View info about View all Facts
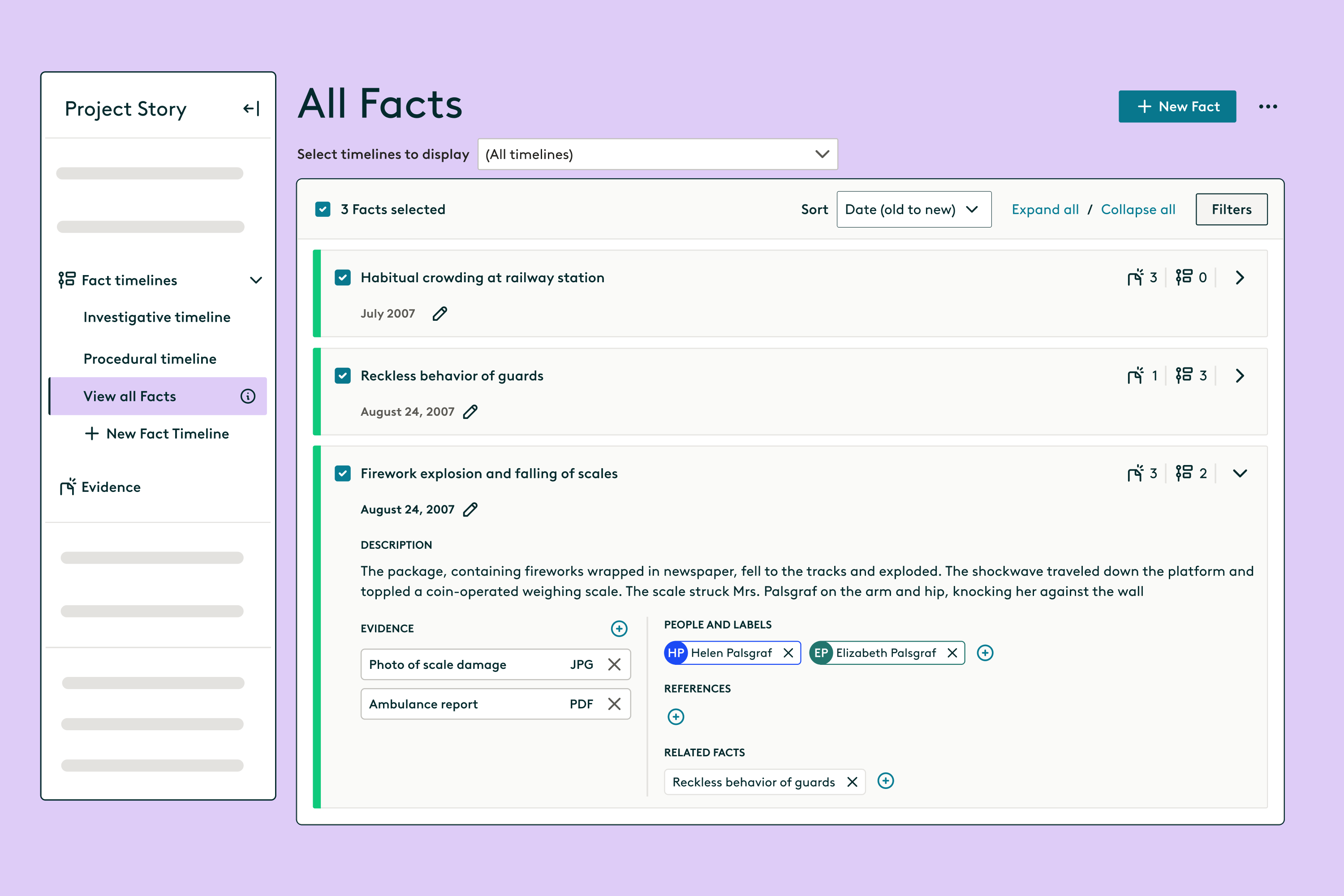 247,396
